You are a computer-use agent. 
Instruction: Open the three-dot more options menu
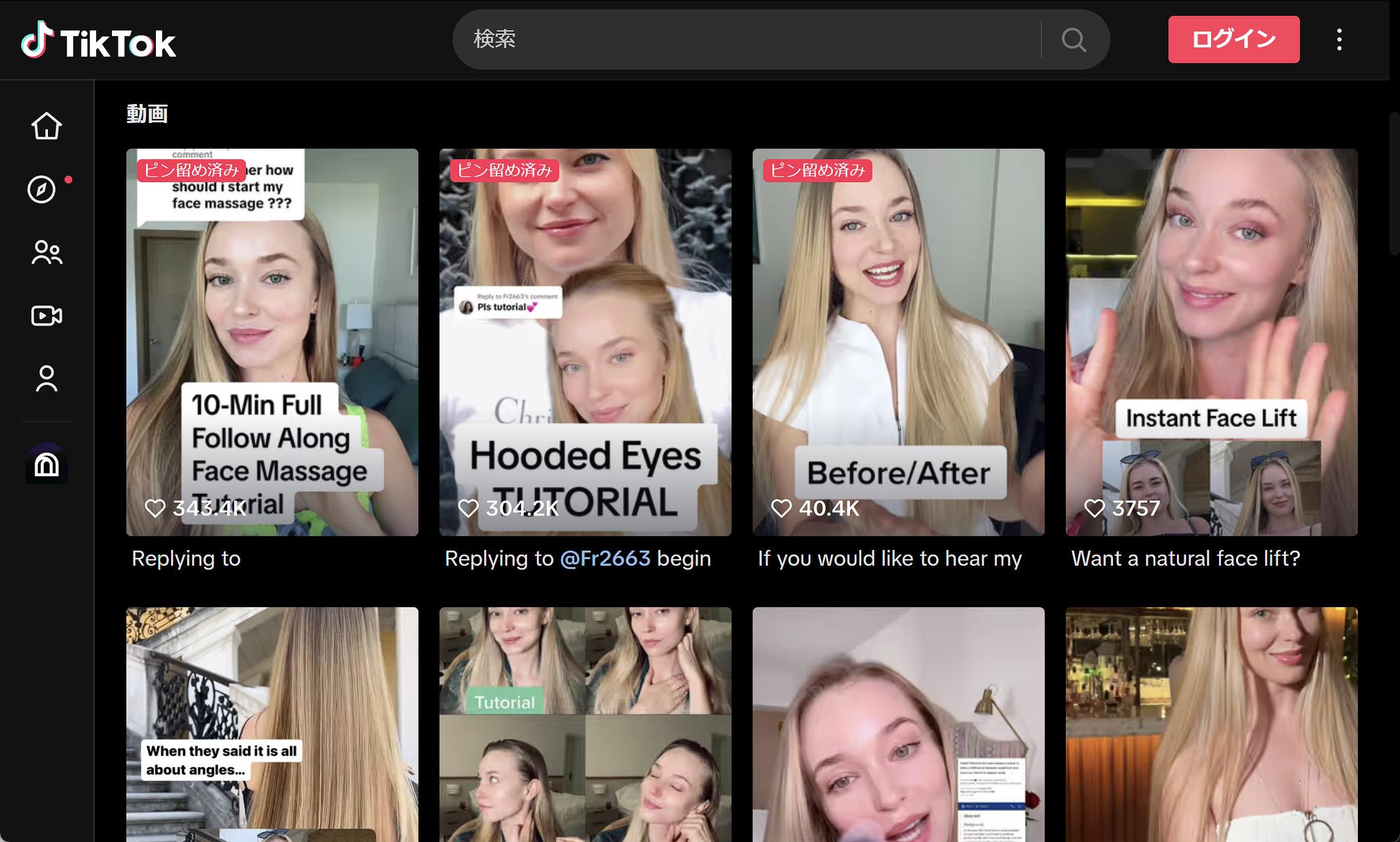click(1339, 39)
